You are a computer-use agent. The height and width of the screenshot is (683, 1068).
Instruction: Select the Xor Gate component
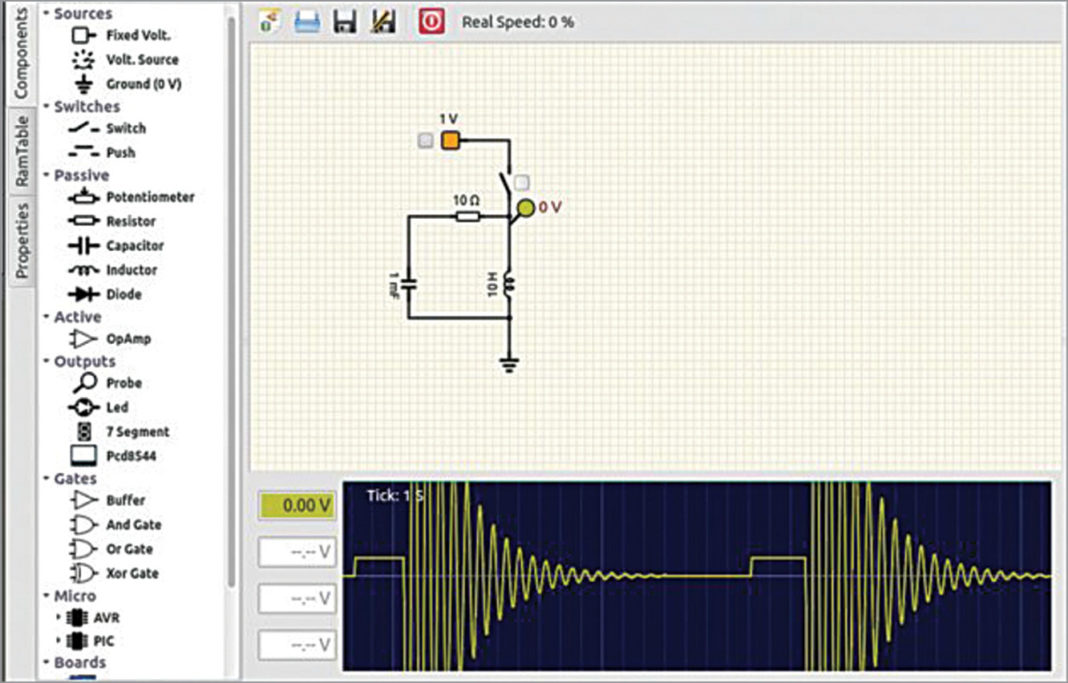pyautogui.click(x=132, y=574)
